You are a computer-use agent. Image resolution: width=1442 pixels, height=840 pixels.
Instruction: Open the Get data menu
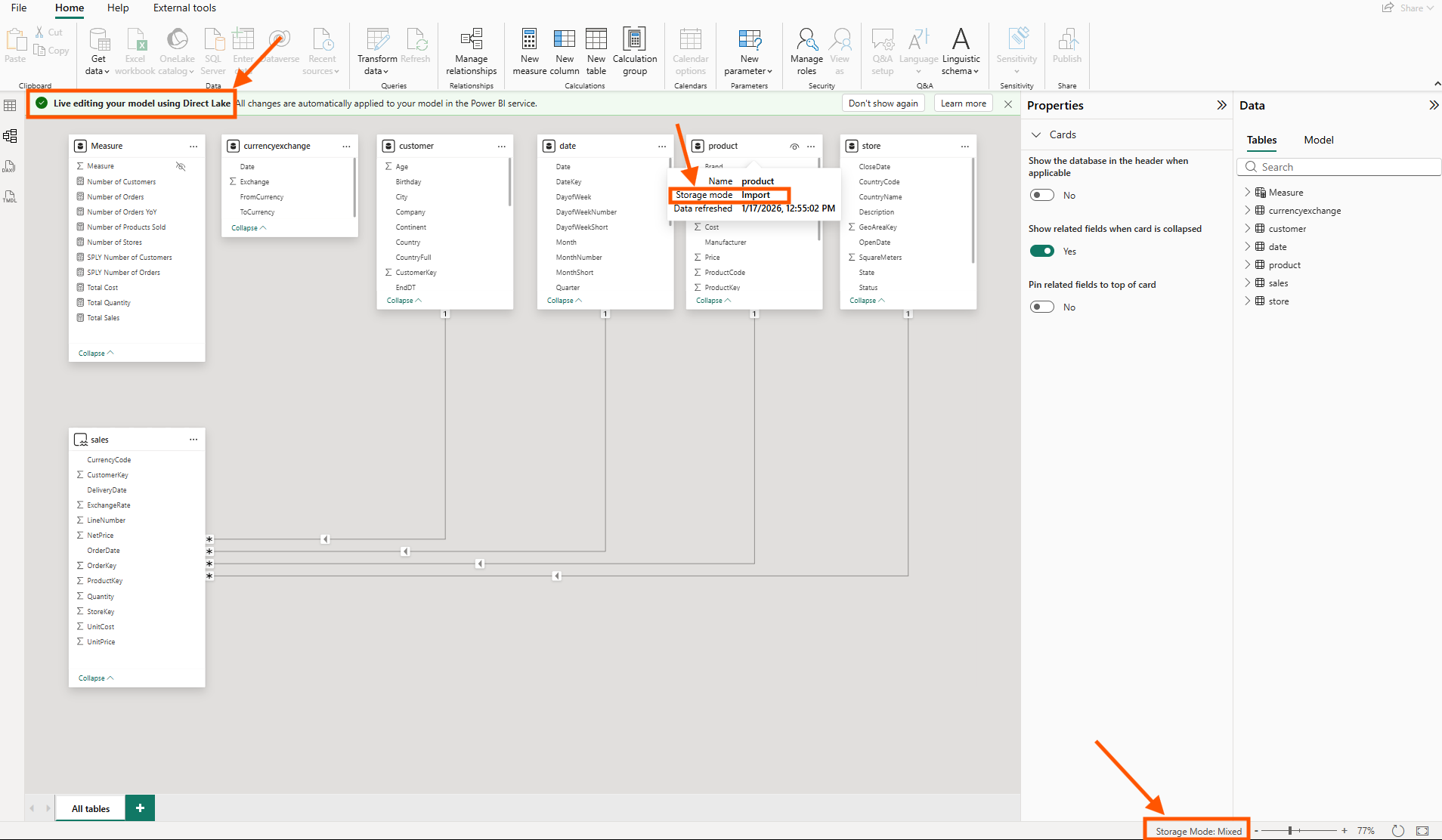[97, 51]
